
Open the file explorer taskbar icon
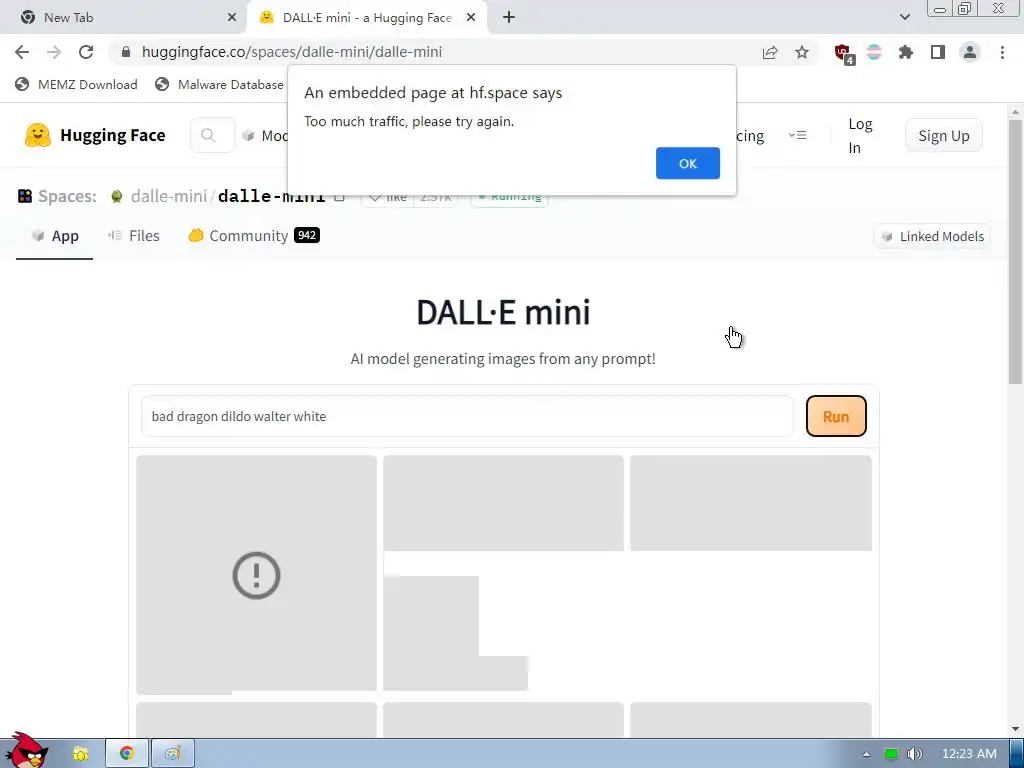click(x=80, y=754)
